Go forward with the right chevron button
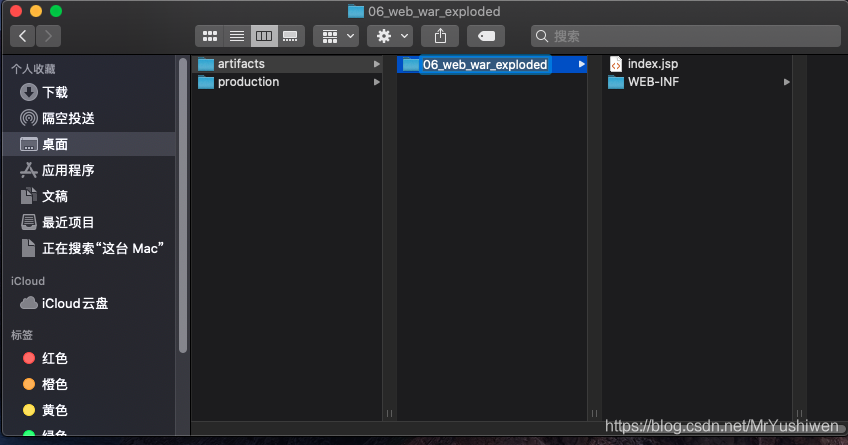Viewport: 848px width, 445px height. tap(48, 36)
